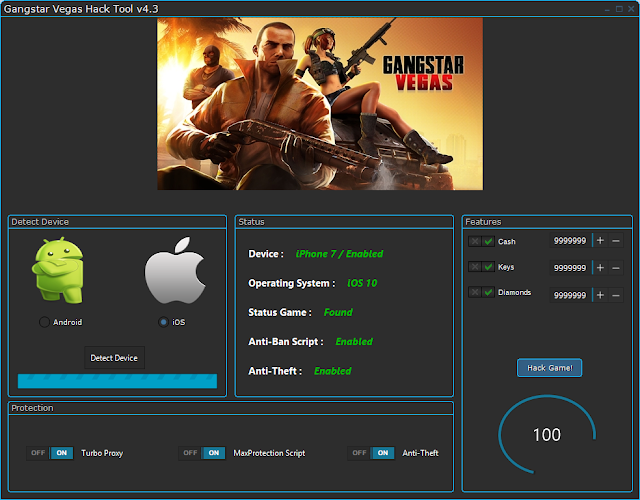Click the 'Anti-Ban Script :' label

[286, 342]
